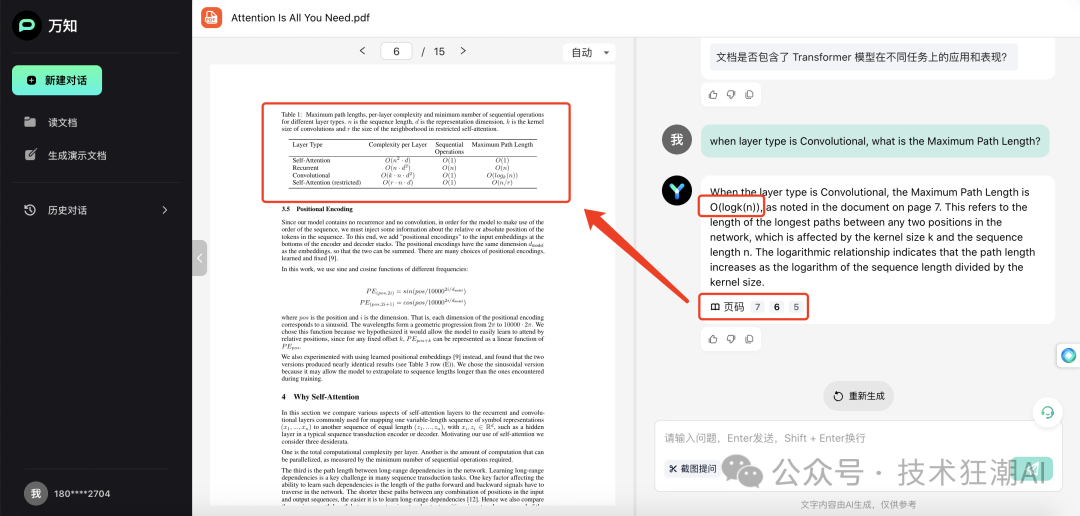
Task: Click the page number field showing 6
Action: (x=396, y=52)
